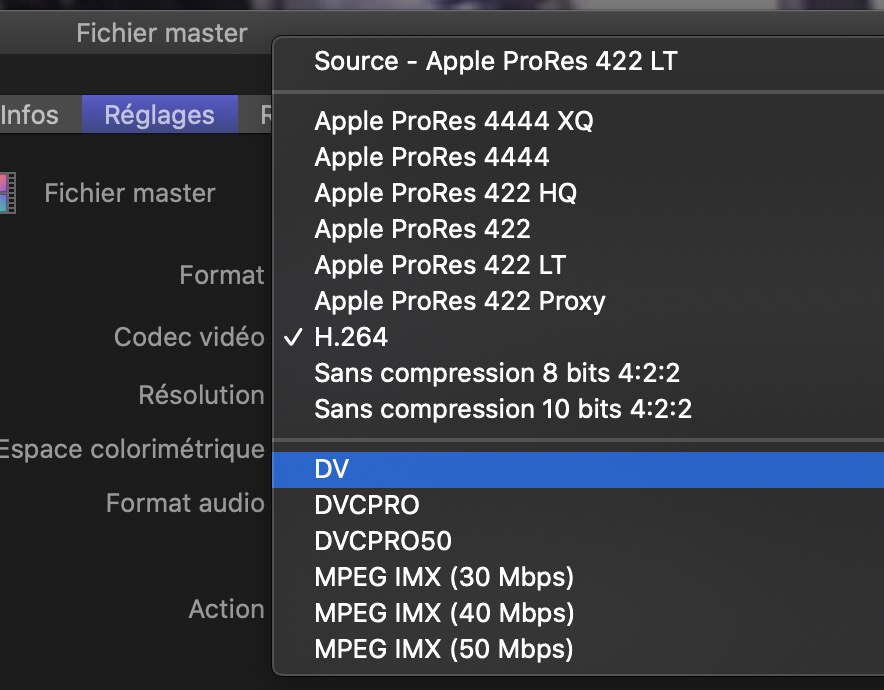Click the Fichier master window title
884x690 pixels.
(x=161, y=33)
